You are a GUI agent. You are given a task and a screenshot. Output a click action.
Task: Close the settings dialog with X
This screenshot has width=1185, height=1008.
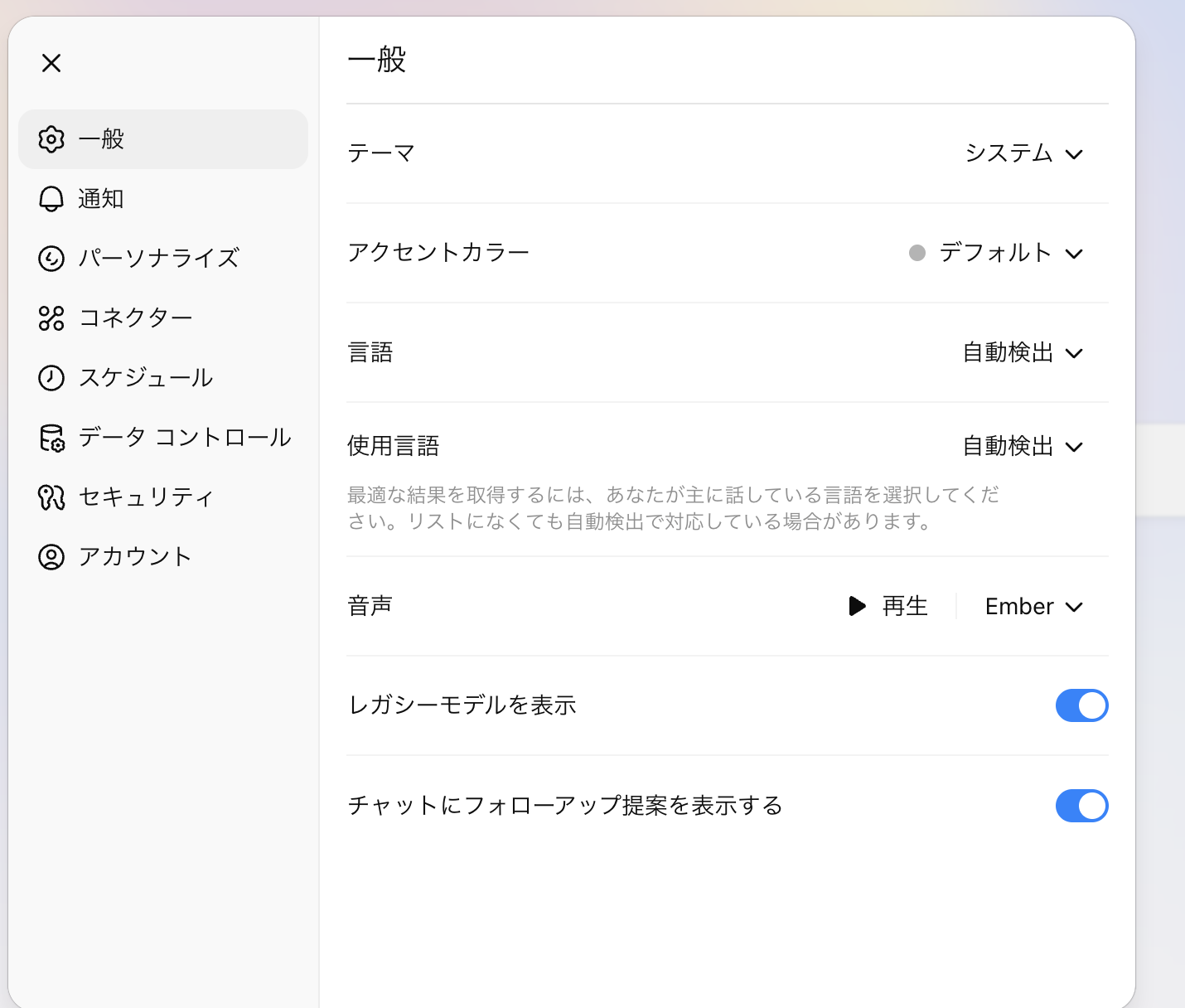click(51, 63)
